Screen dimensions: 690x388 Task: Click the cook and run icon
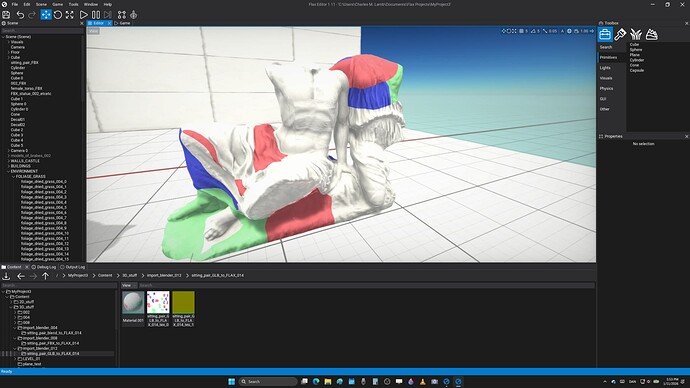point(133,15)
